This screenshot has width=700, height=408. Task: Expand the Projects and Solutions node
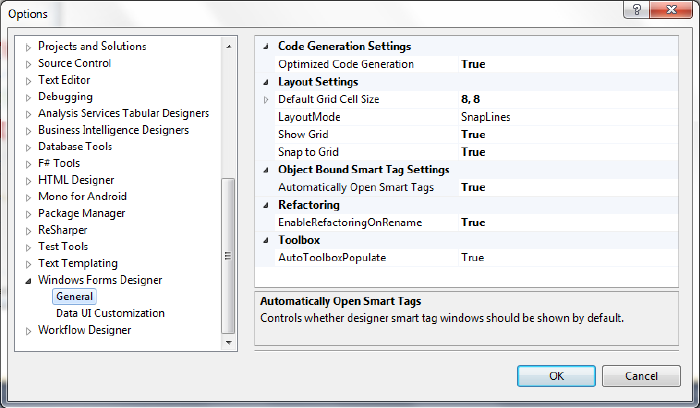28,47
